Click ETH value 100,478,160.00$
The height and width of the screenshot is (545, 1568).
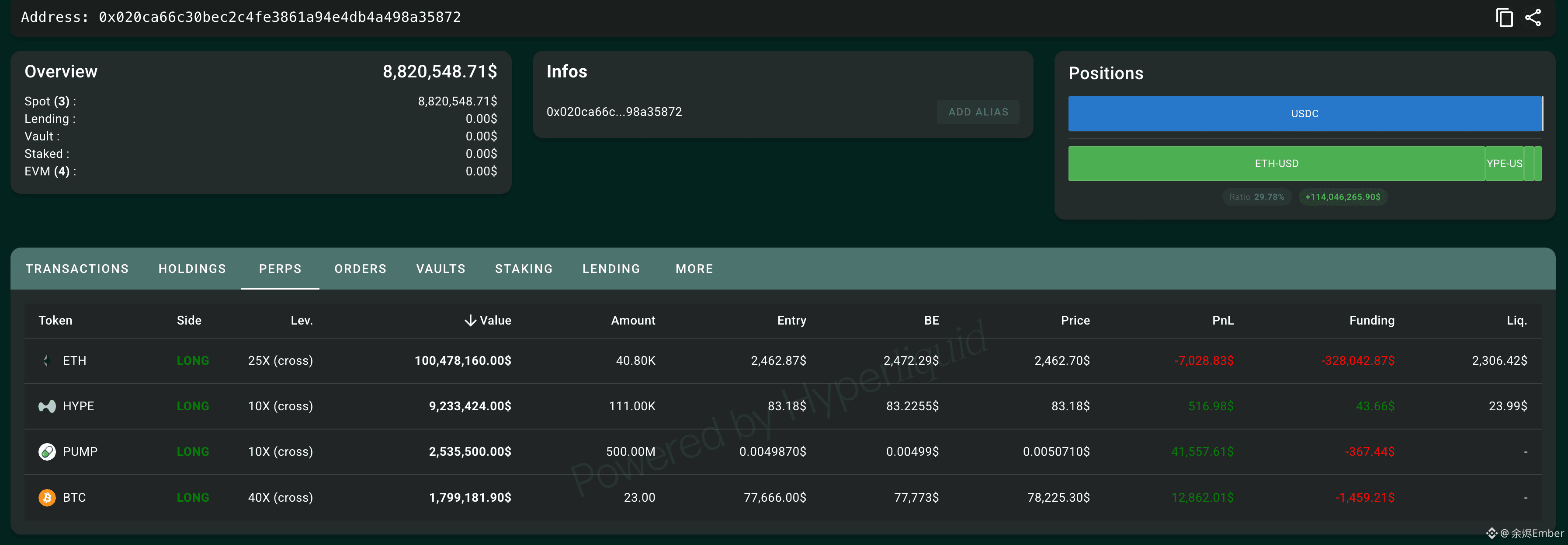pos(463,360)
